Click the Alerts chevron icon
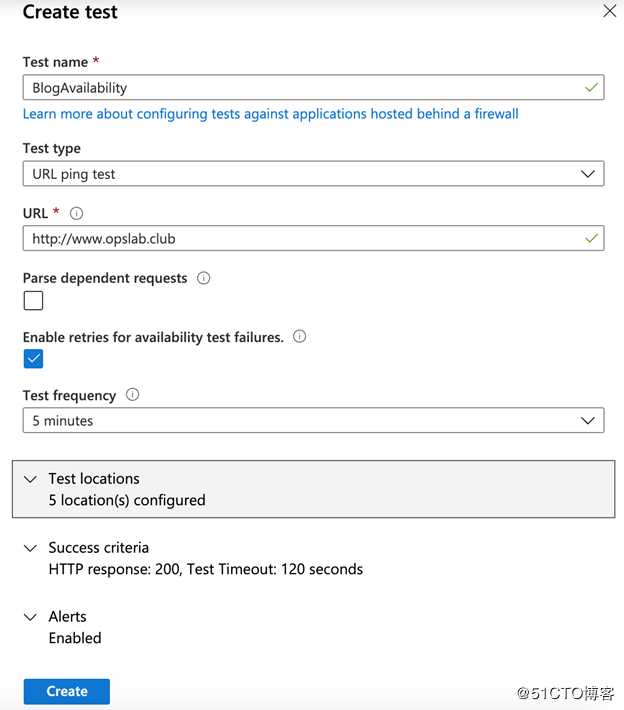The image size is (624, 710). (30, 617)
